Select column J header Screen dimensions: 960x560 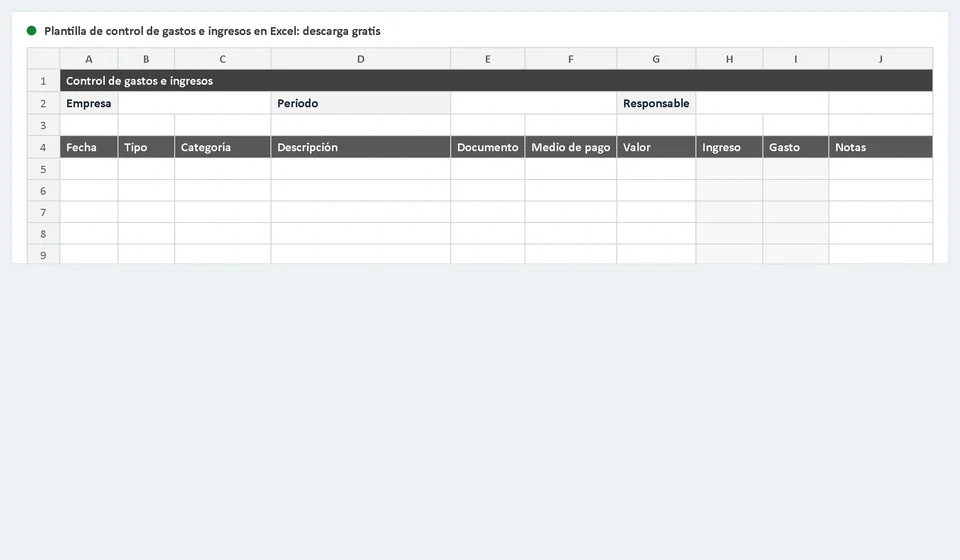(x=881, y=59)
